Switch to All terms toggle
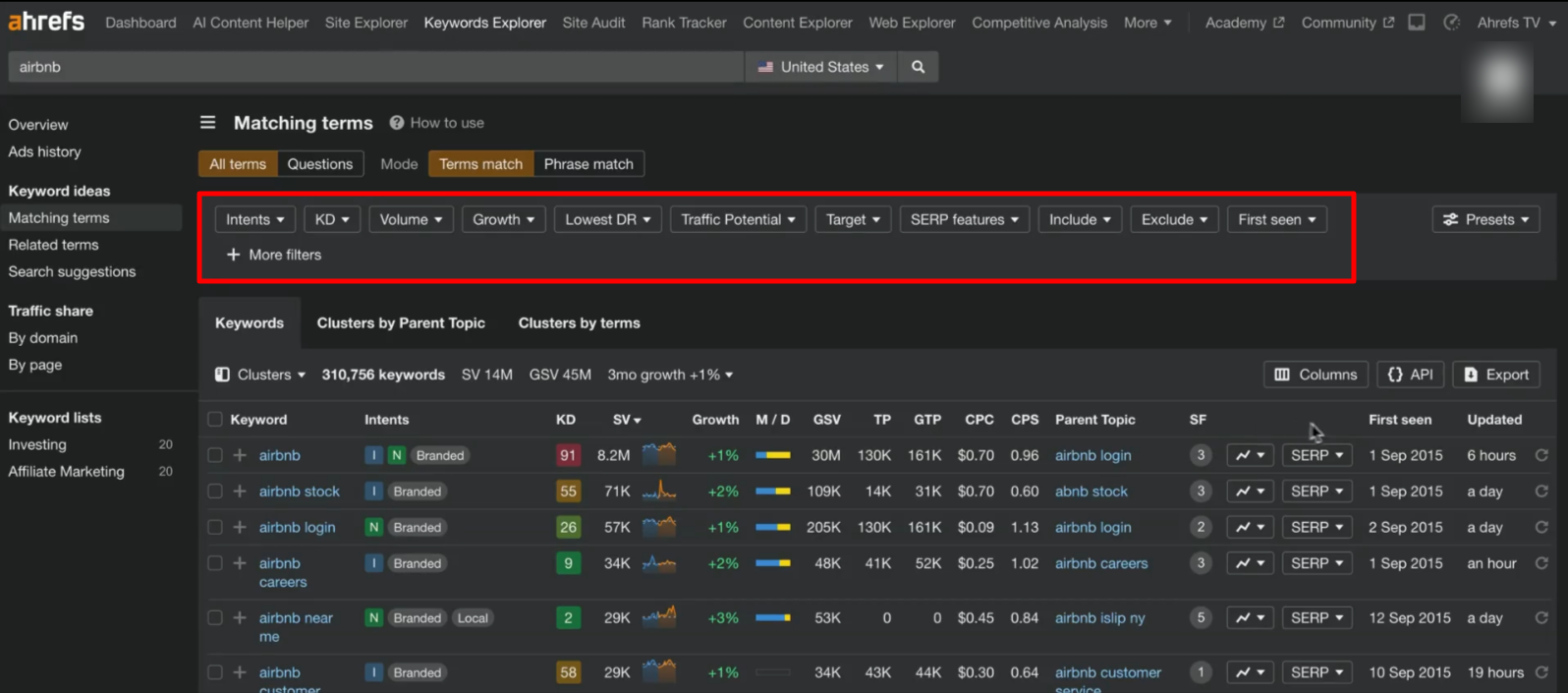This screenshot has width=1568, height=693. pyautogui.click(x=238, y=164)
